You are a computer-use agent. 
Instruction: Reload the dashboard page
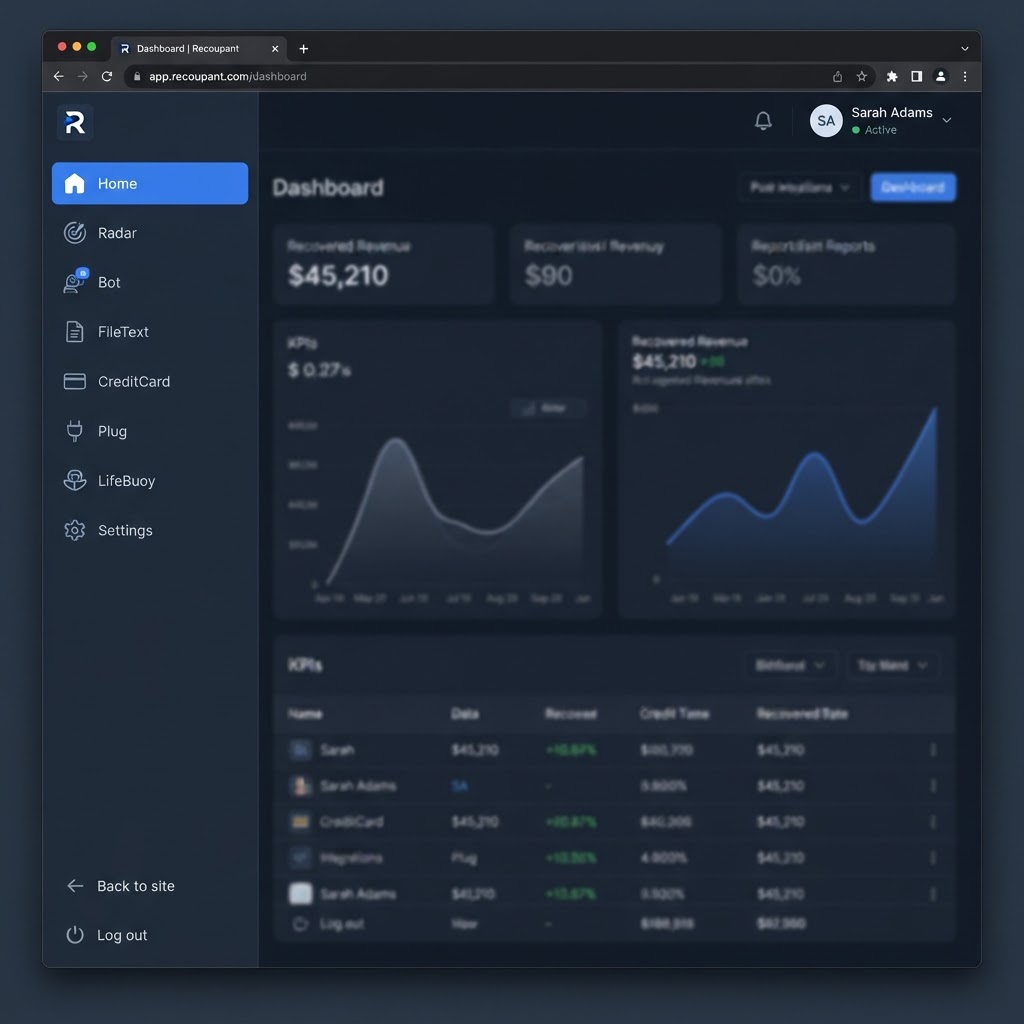(107, 76)
